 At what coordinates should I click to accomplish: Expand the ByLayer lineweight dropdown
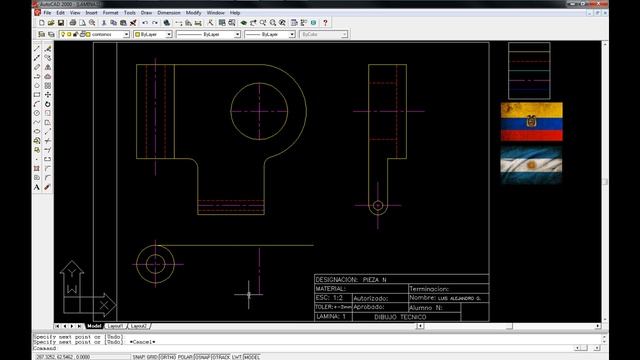(x=292, y=35)
